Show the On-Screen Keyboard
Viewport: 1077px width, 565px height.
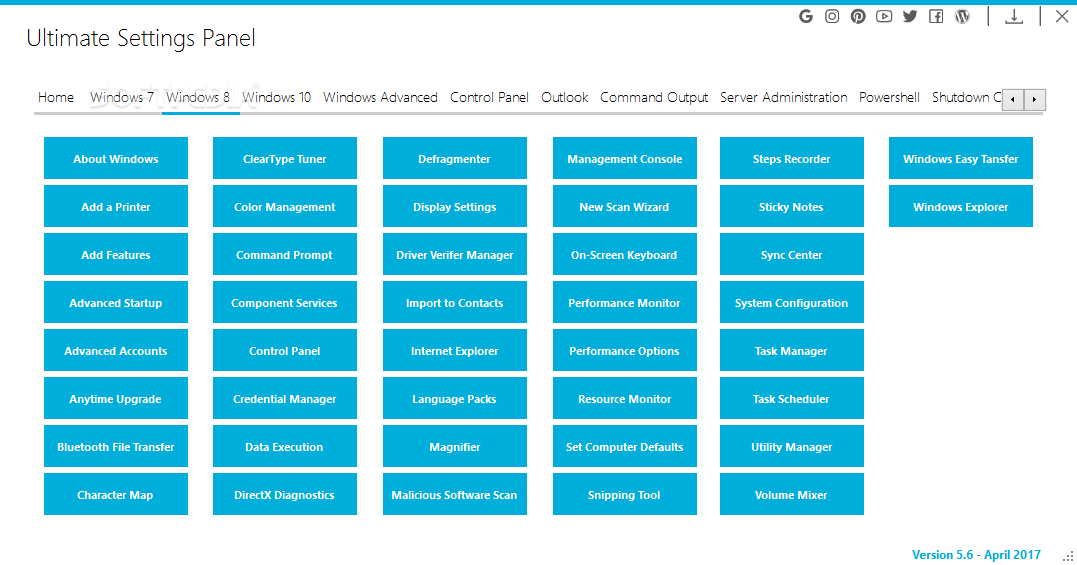coord(625,255)
